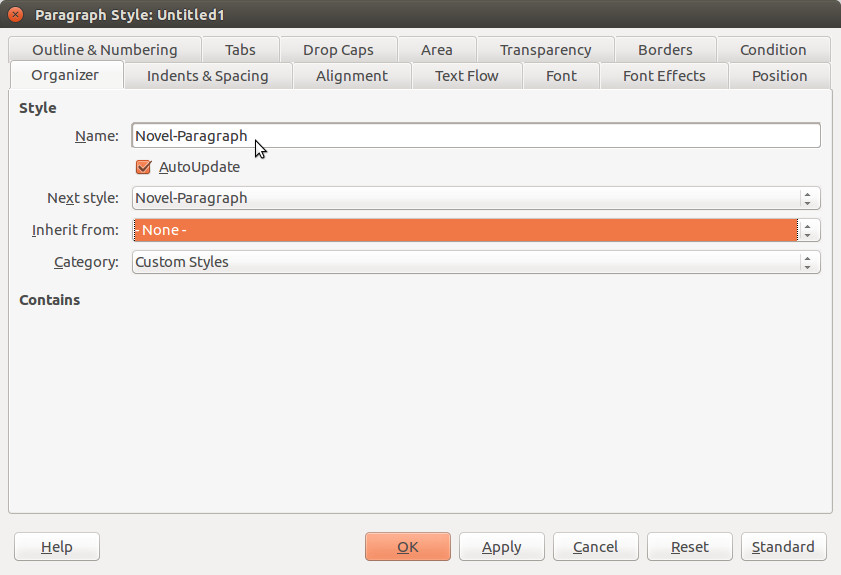This screenshot has width=841, height=575.
Task: Show the Drop Caps tab
Action: pyautogui.click(x=338, y=50)
